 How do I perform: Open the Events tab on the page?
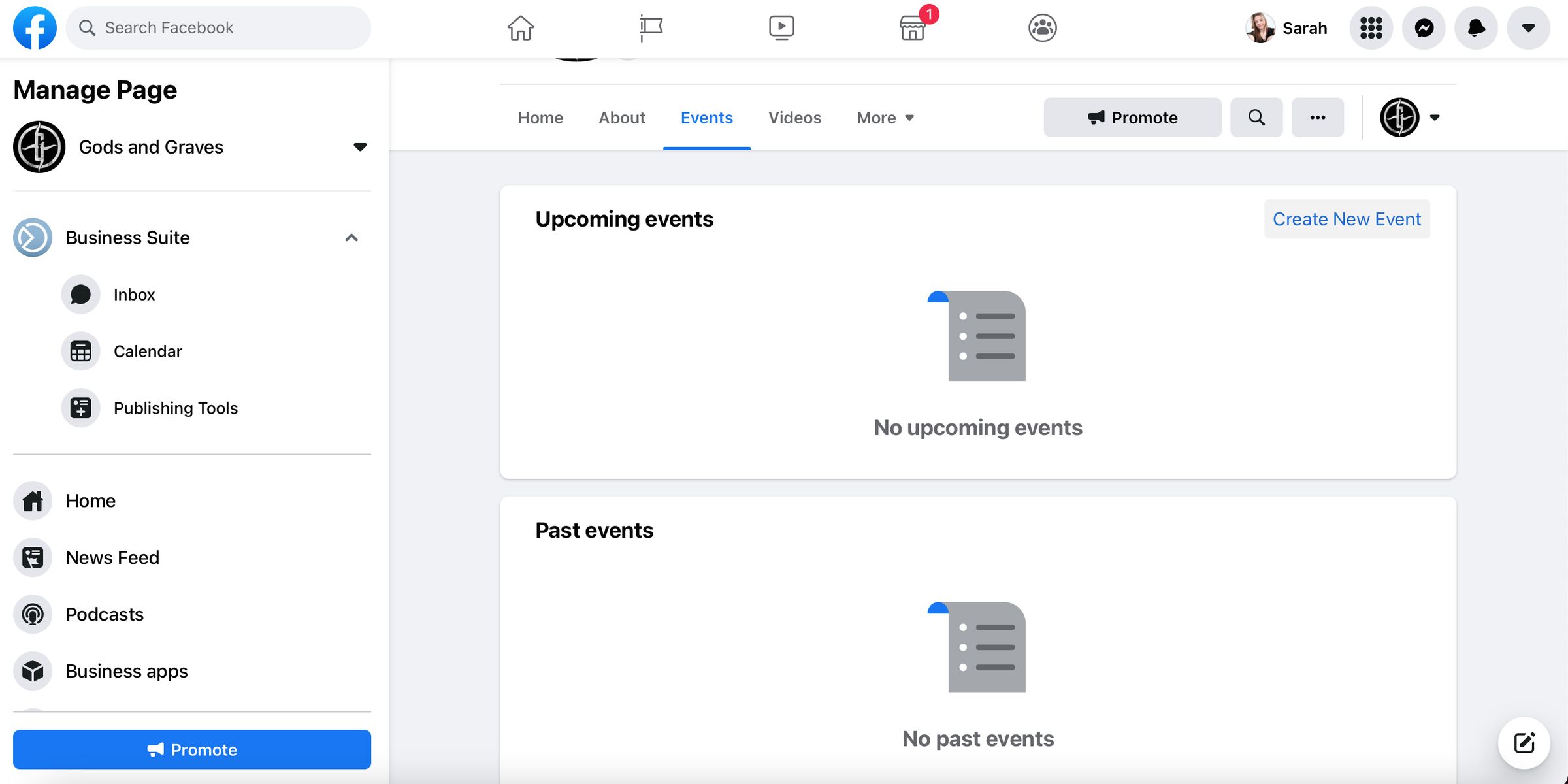tap(706, 117)
